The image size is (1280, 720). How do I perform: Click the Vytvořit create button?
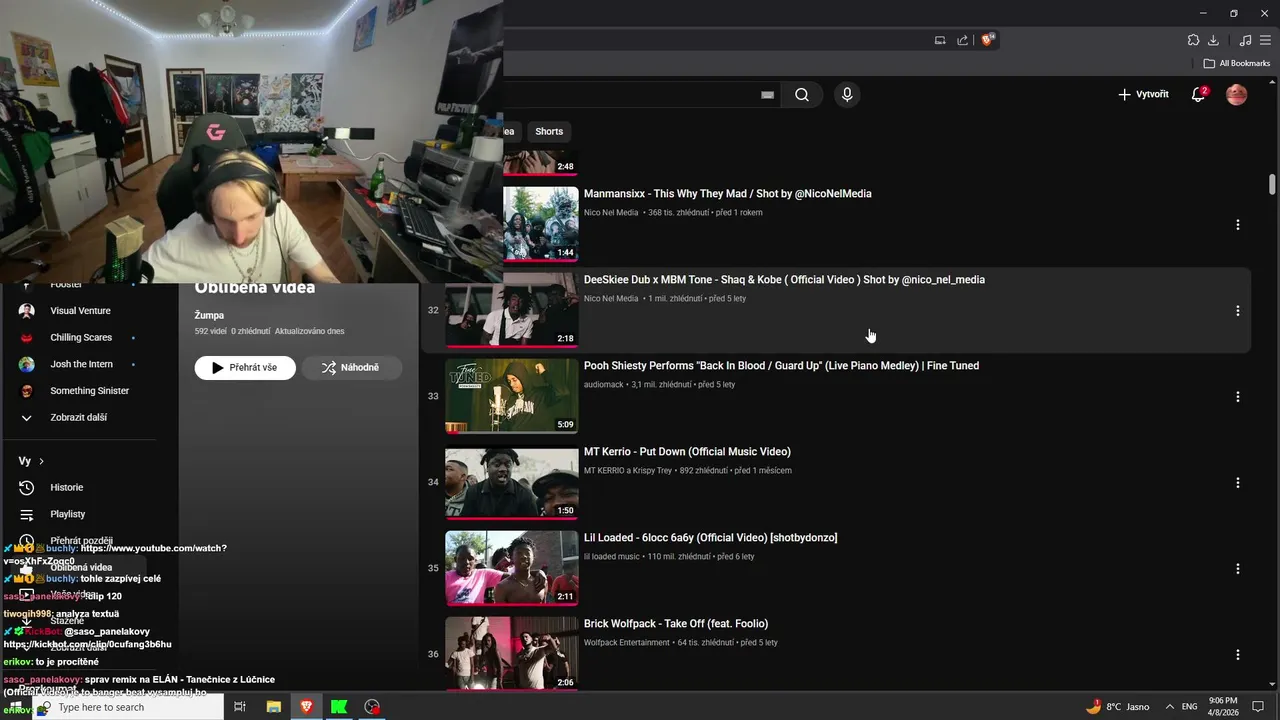1143,94
